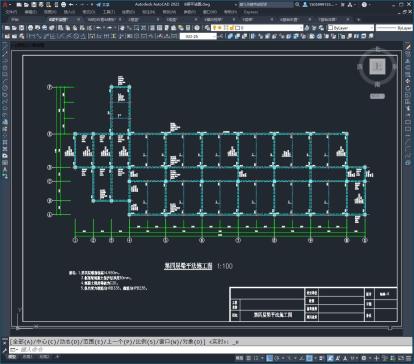Toggle ortho mode in status bar
This screenshot has width=414, height=364.
[x=269, y=358]
